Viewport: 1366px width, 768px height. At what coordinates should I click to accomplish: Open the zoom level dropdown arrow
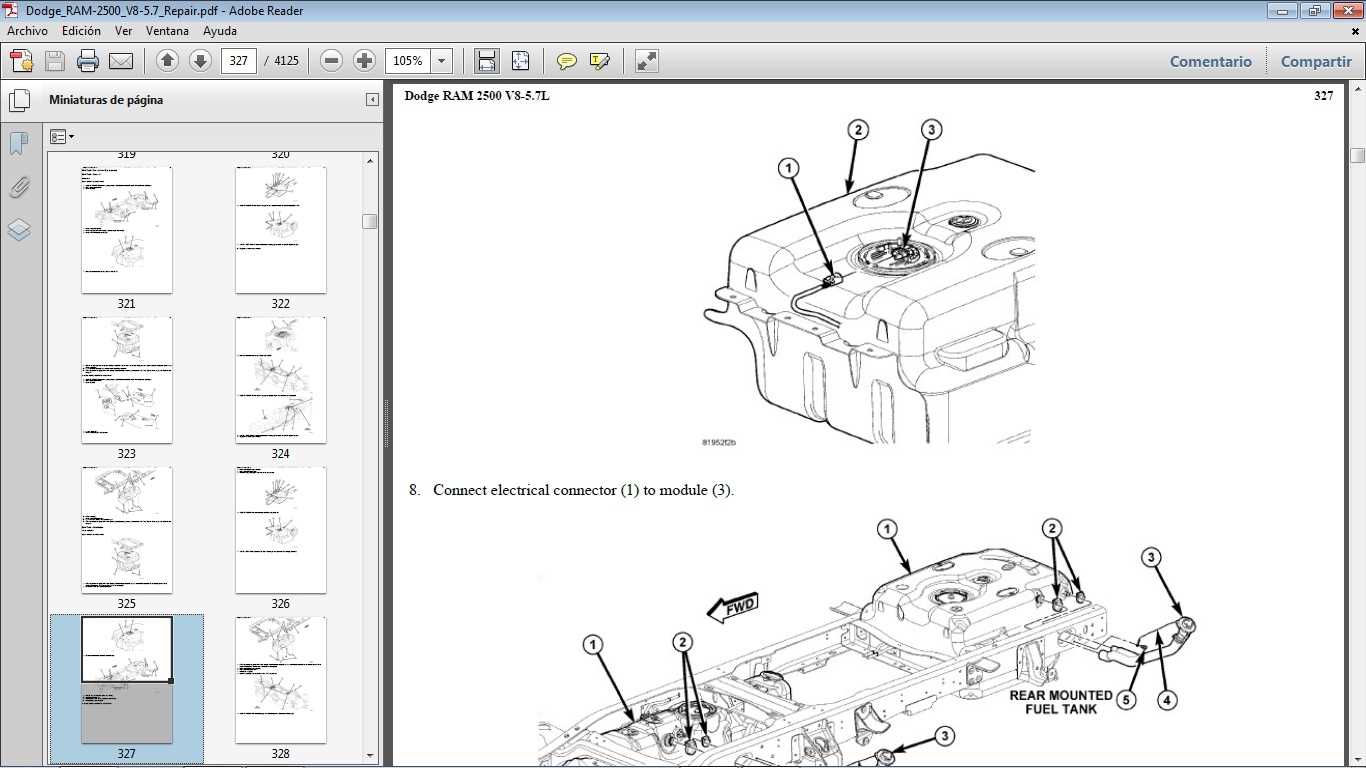(x=442, y=61)
